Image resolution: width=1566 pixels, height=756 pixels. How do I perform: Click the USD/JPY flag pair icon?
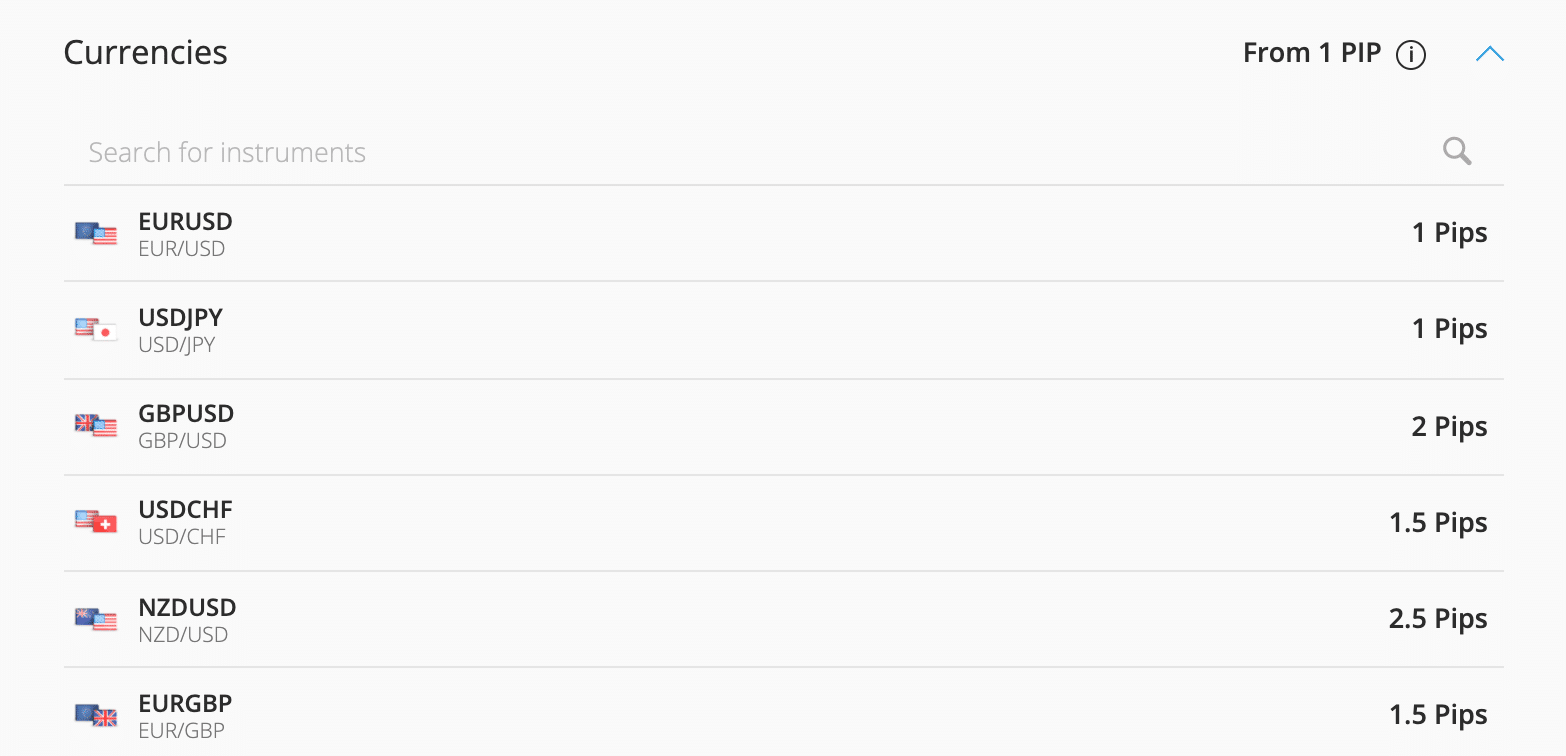[x=95, y=329]
